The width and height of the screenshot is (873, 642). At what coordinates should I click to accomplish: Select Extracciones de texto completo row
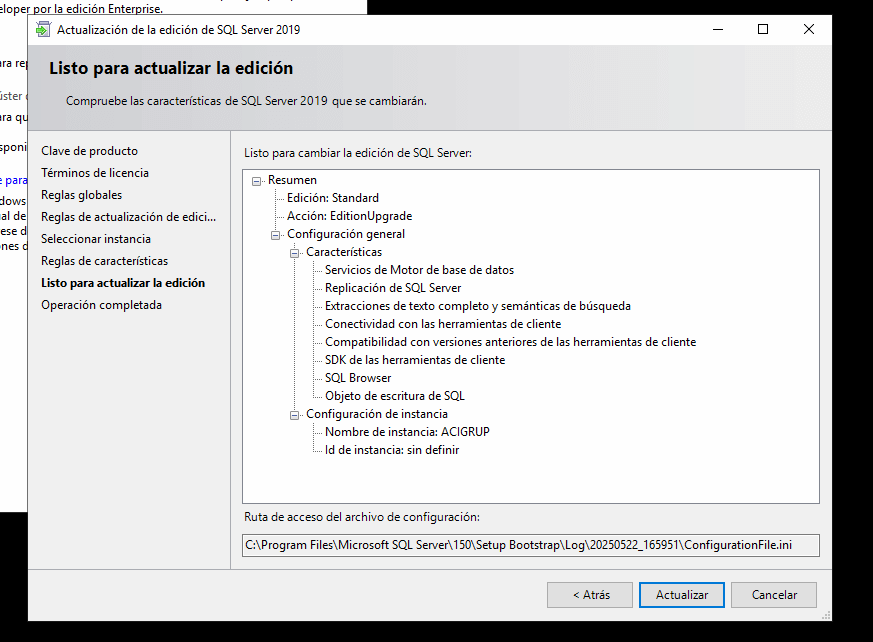click(478, 306)
